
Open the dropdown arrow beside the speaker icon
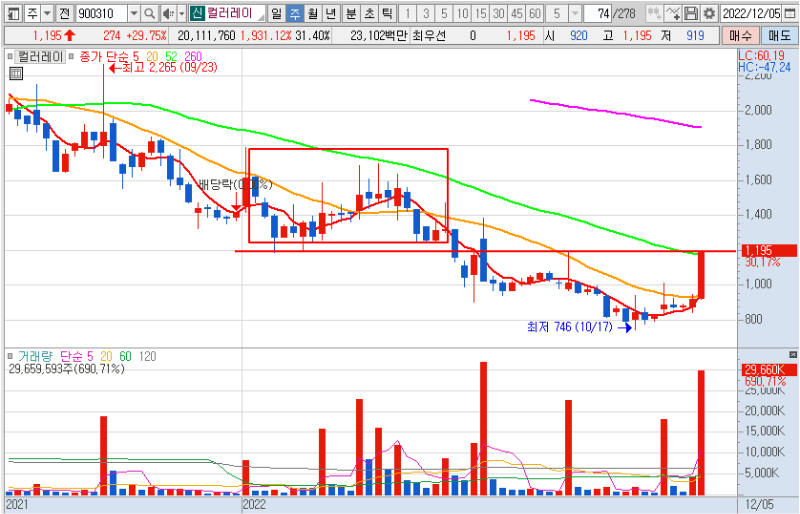[x=182, y=13]
